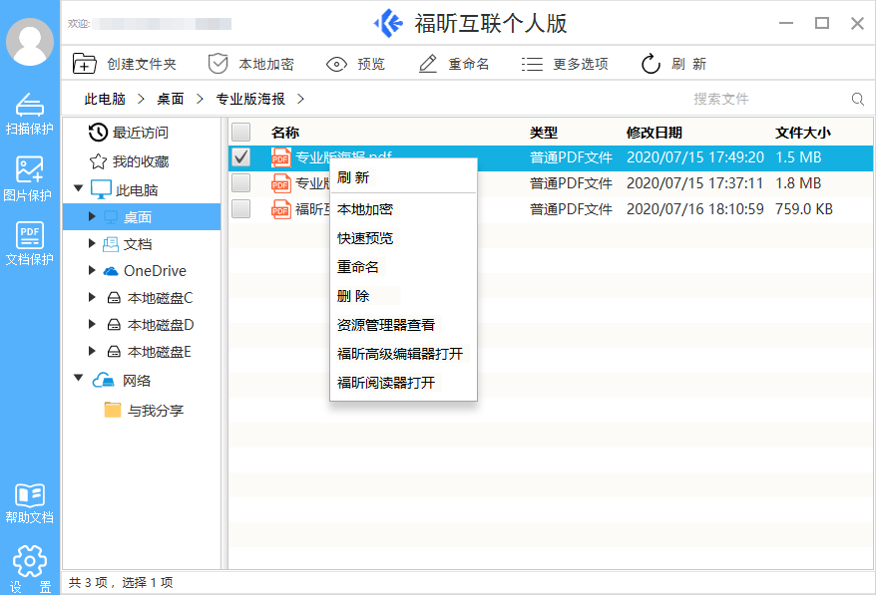Choose 重命名 in the context menu
Screen dimensions: 876x595
tap(403, 267)
